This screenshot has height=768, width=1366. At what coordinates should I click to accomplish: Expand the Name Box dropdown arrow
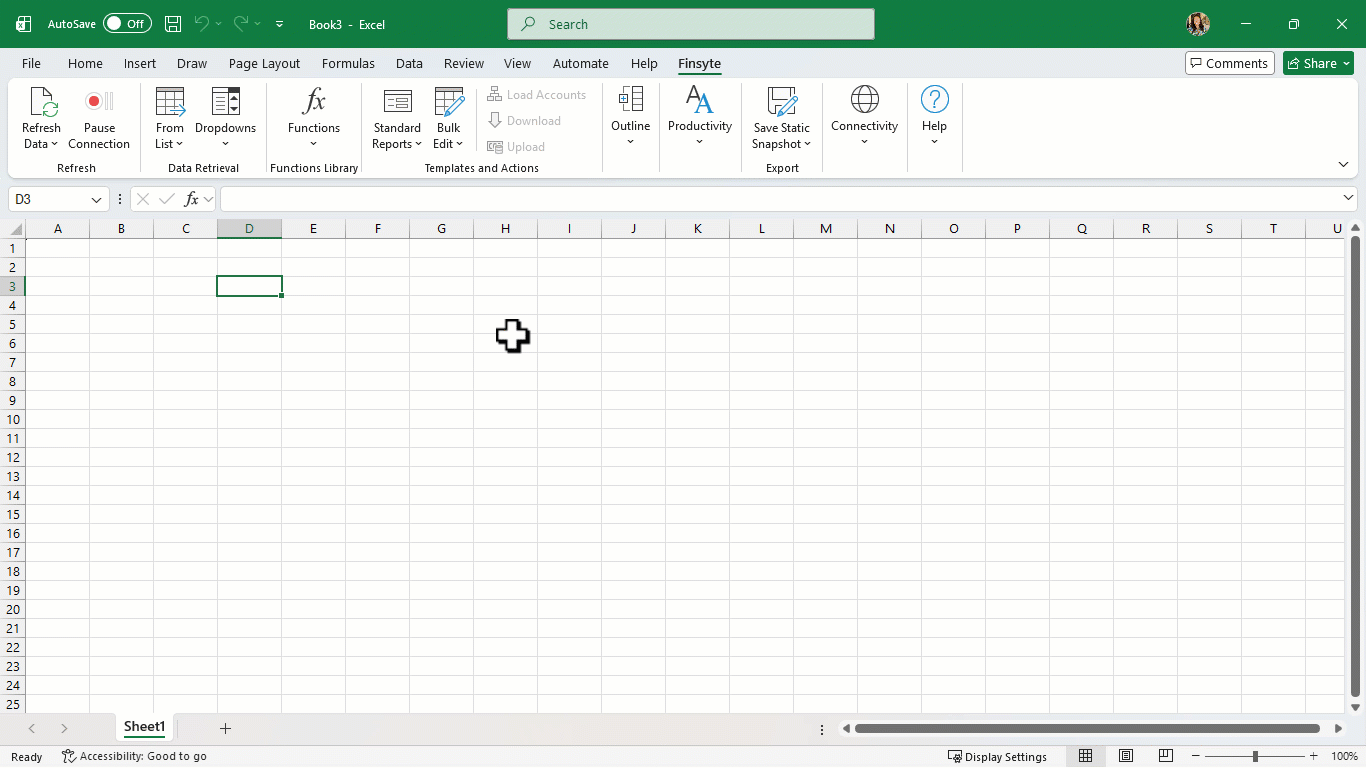click(x=97, y=200)
